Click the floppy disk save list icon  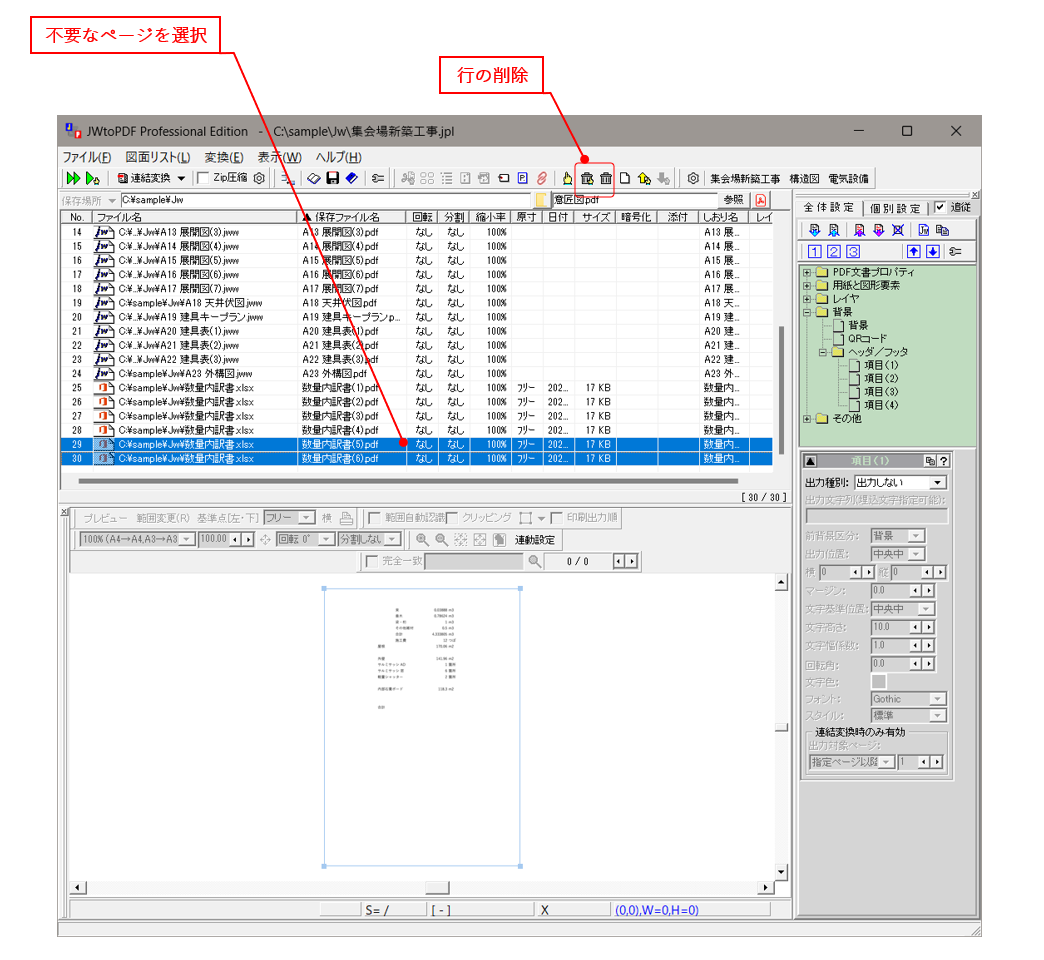pyautogui.click(x=332, y=178)
